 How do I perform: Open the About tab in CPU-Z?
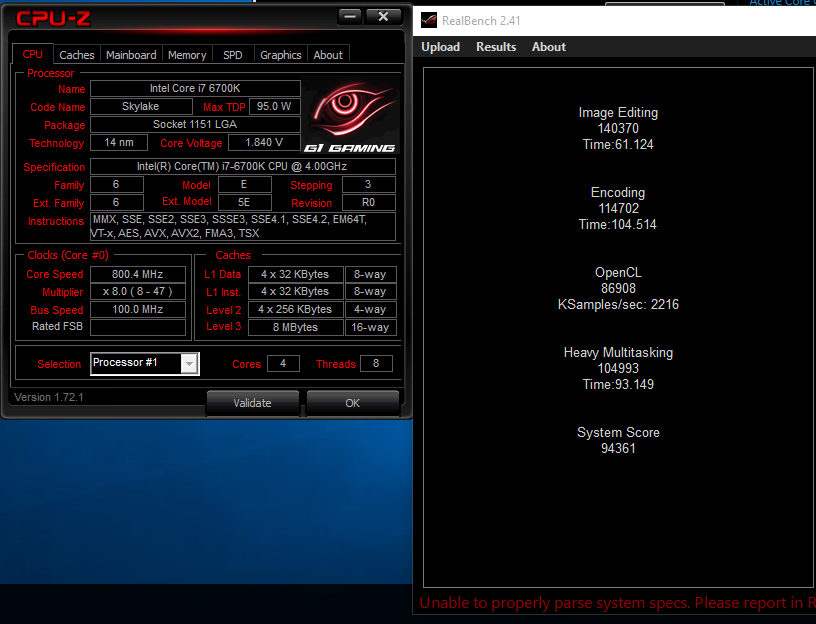click(x=328, y=55)
